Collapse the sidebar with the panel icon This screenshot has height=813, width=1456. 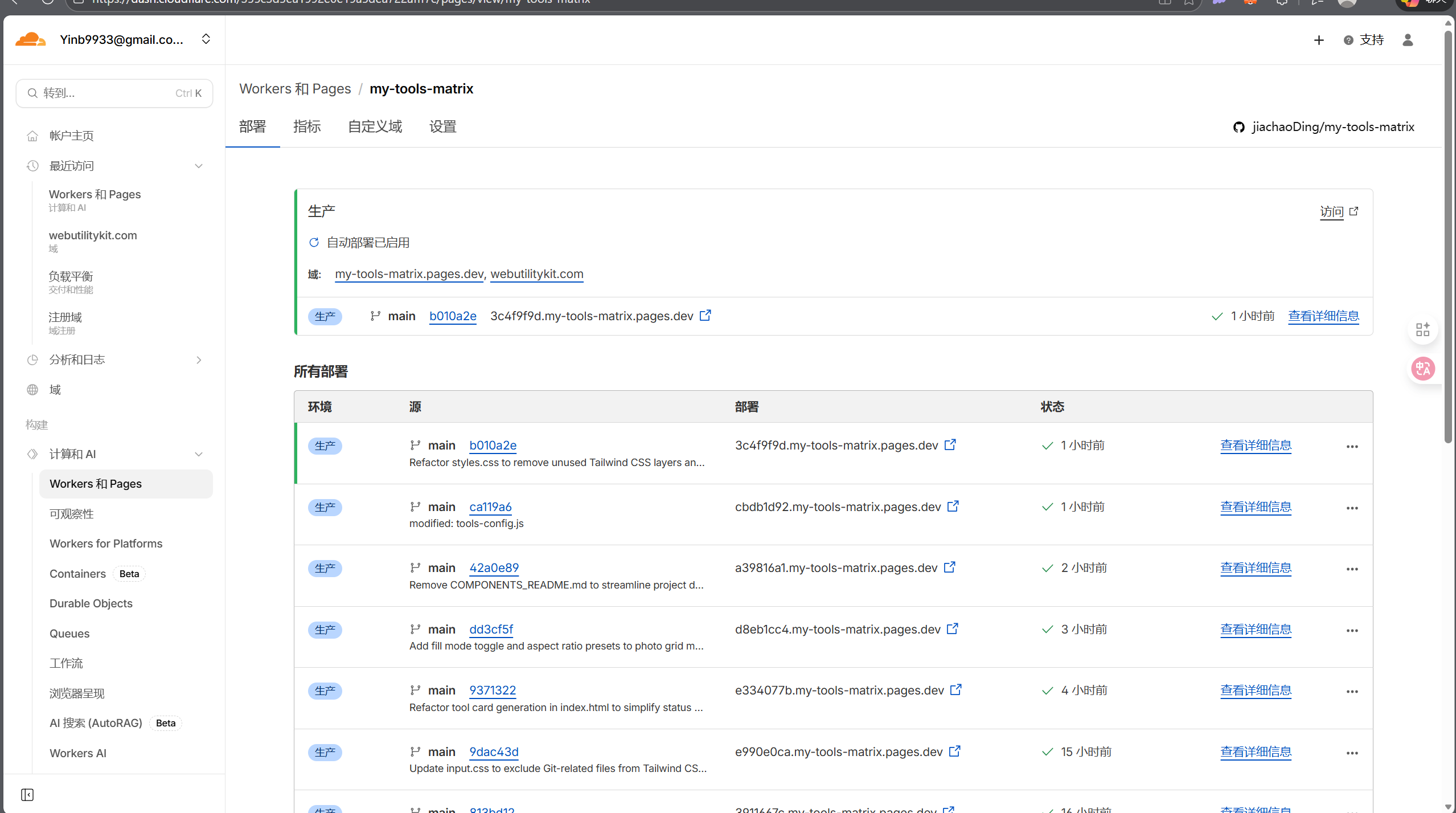point(27,795)
